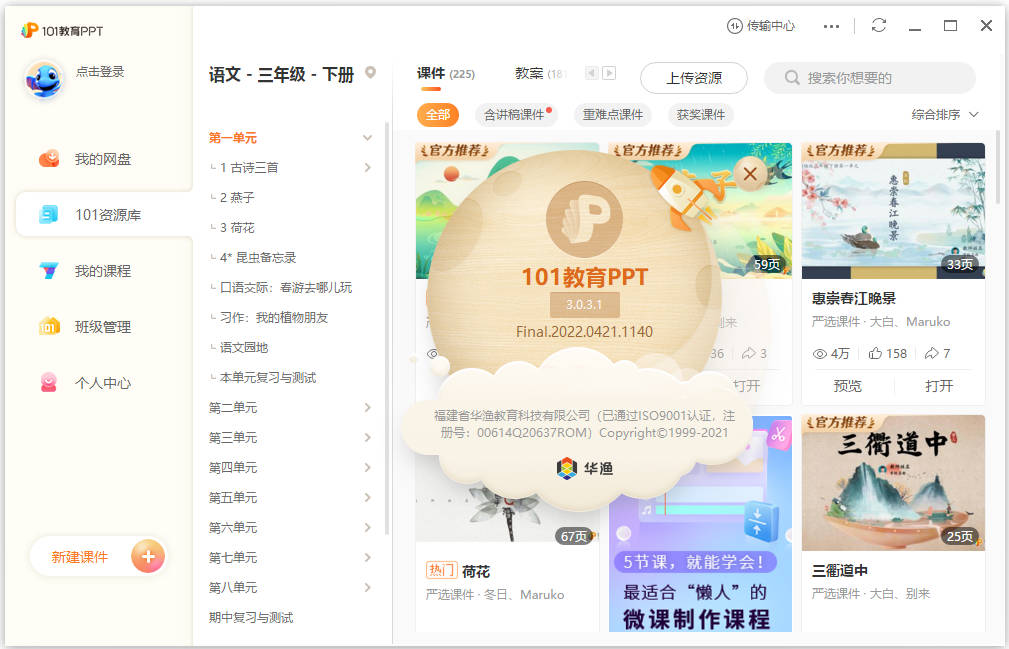Click the location pin next to 语文-三年级-下册
Viewport: 1009px width, 649px height.
pos(370,73)
